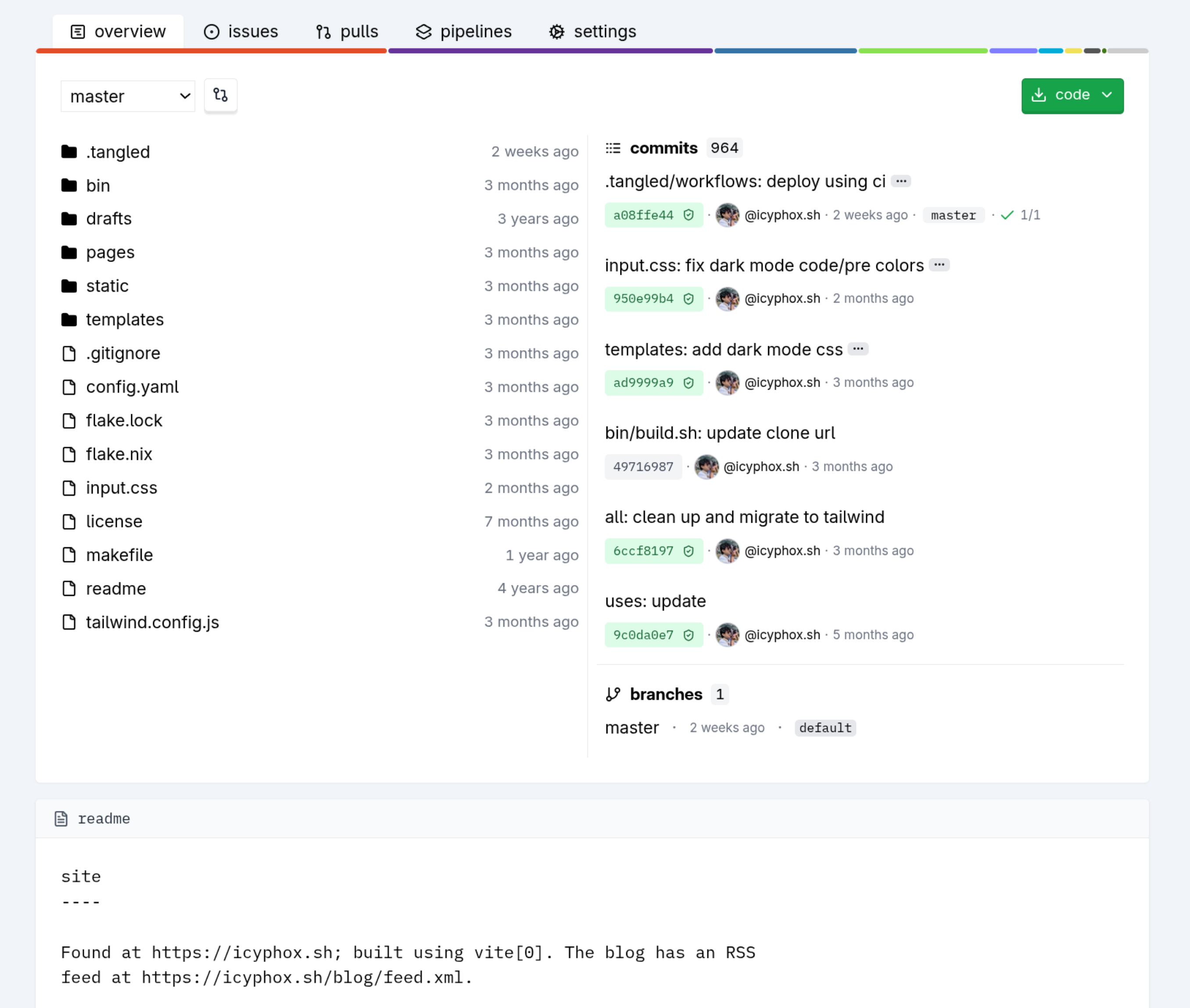1190x1008 pixels.
Task: Open commit hash 6ccf8197 link
Action: 643,551
